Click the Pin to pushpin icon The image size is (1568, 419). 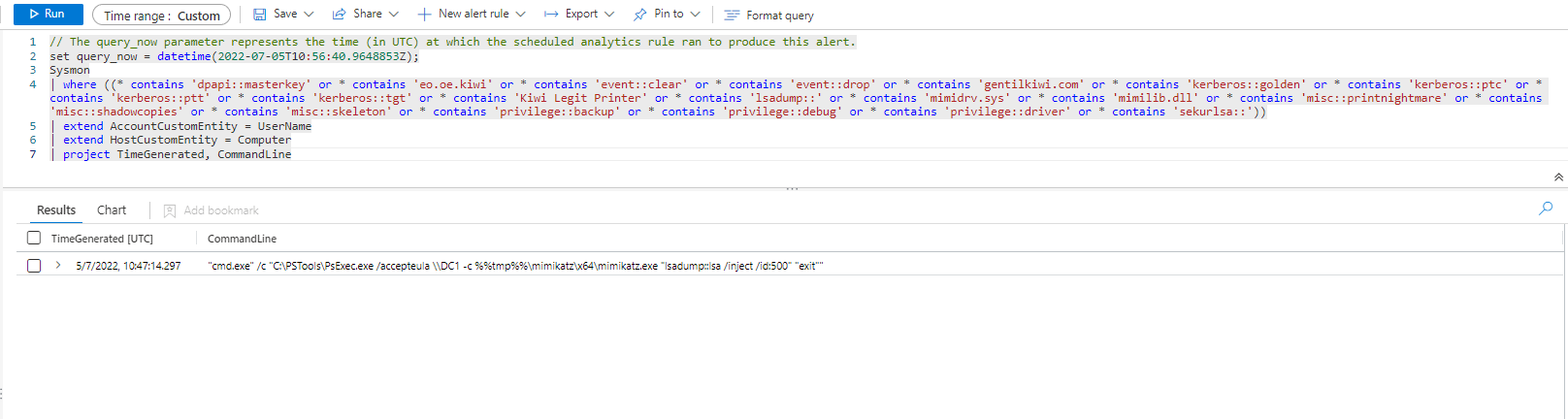(639, 15)
